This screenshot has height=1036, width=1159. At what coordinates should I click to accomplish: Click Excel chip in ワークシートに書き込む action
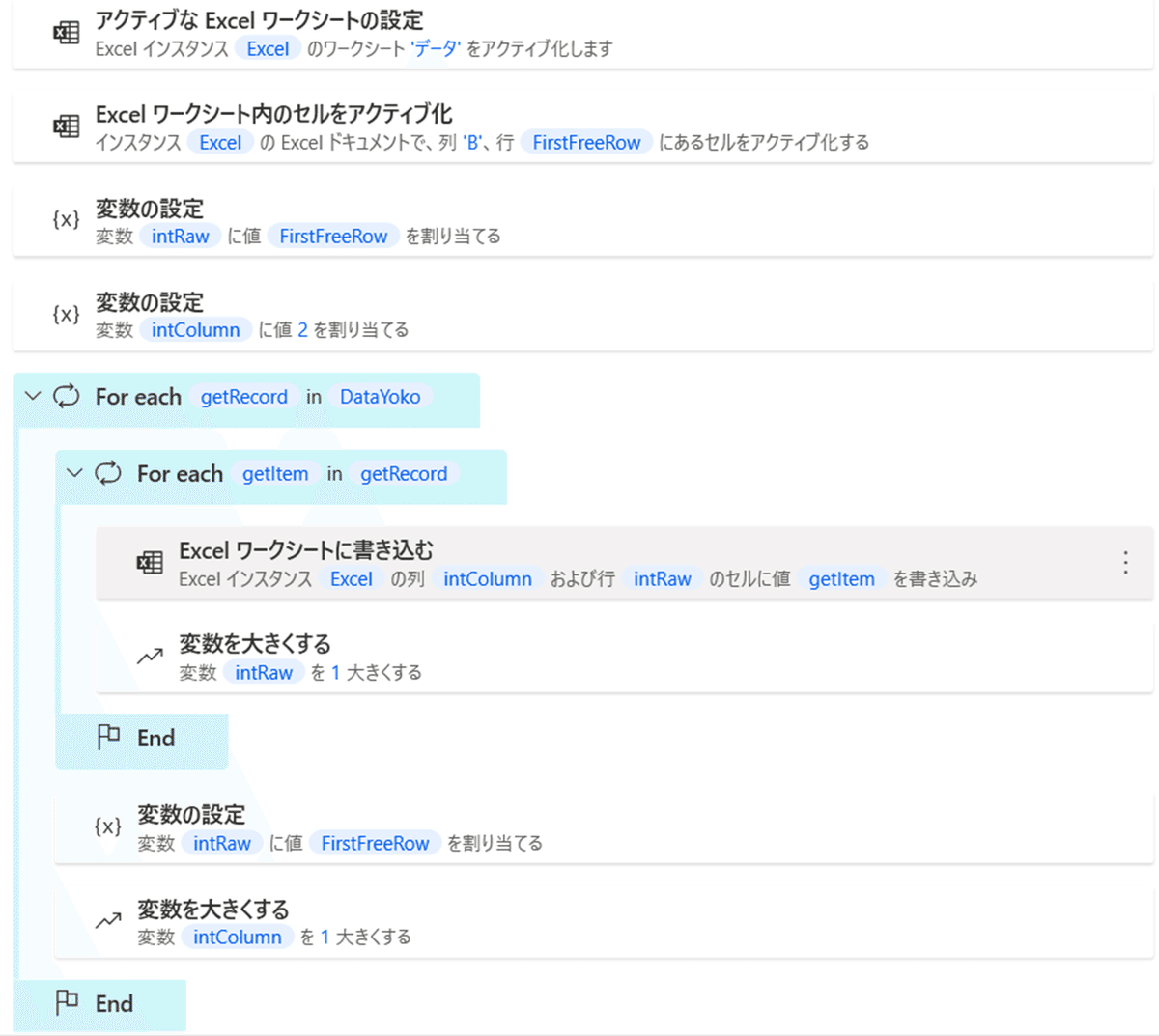click(351, 578)
